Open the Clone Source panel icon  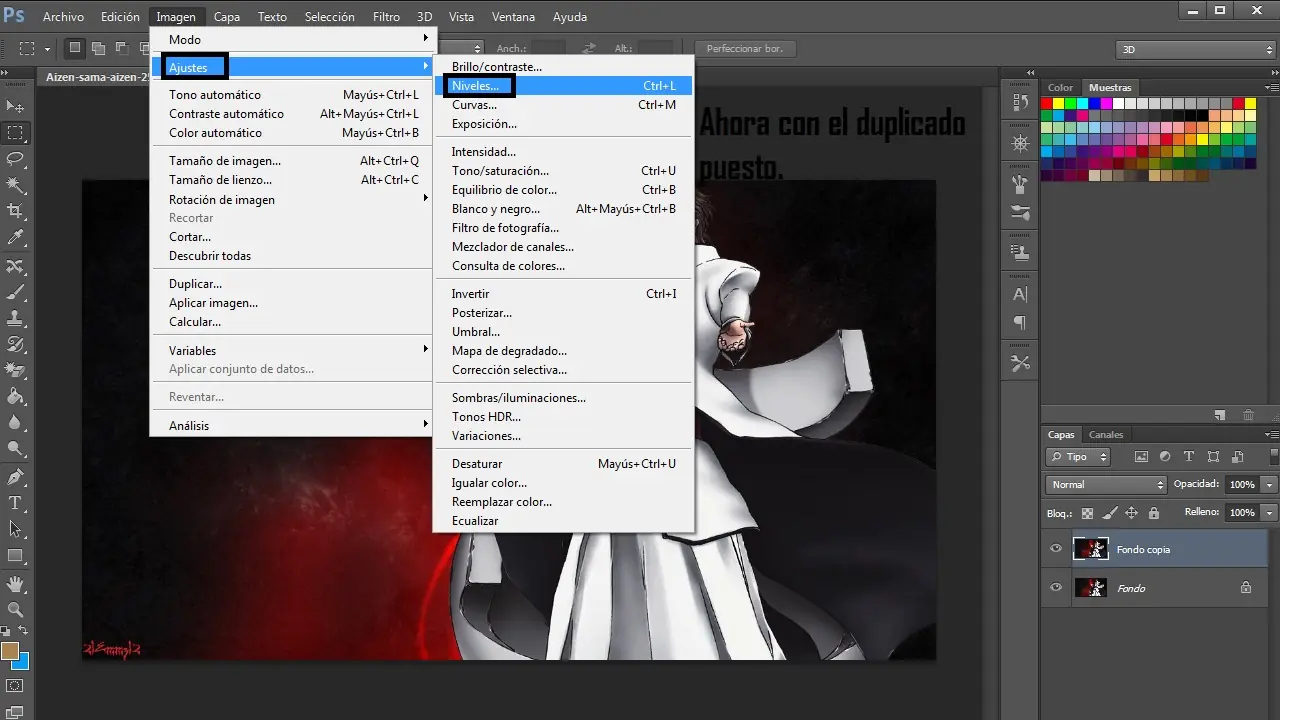(1020, 252)
